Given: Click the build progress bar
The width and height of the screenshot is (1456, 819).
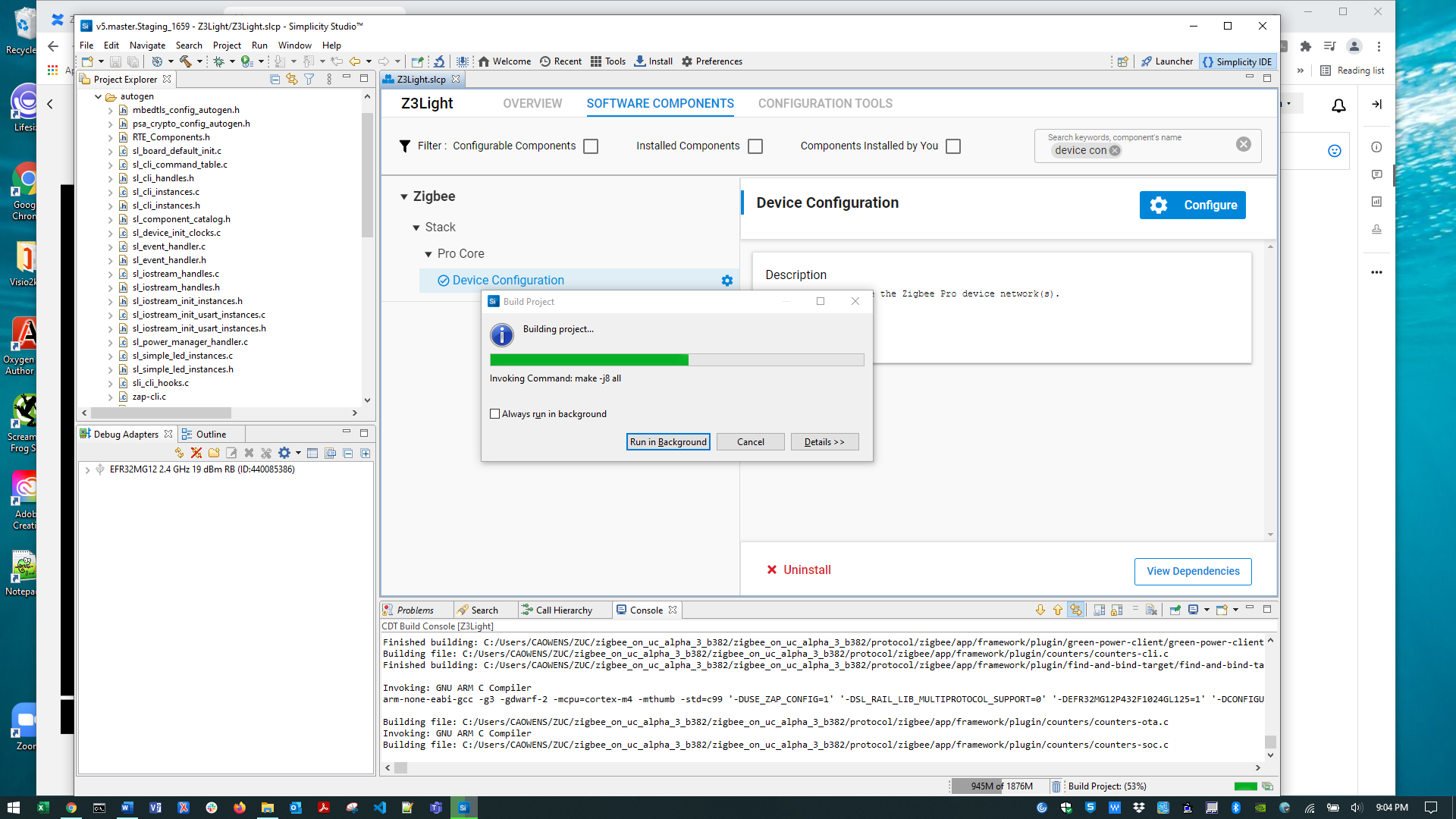Looking at the screenshot, I should coord(676,360).
